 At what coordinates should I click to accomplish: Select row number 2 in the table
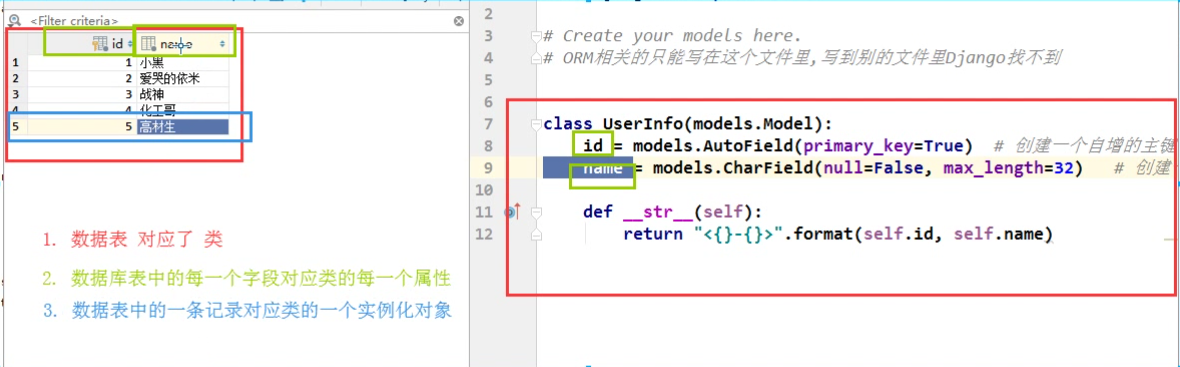pos(15,77)
